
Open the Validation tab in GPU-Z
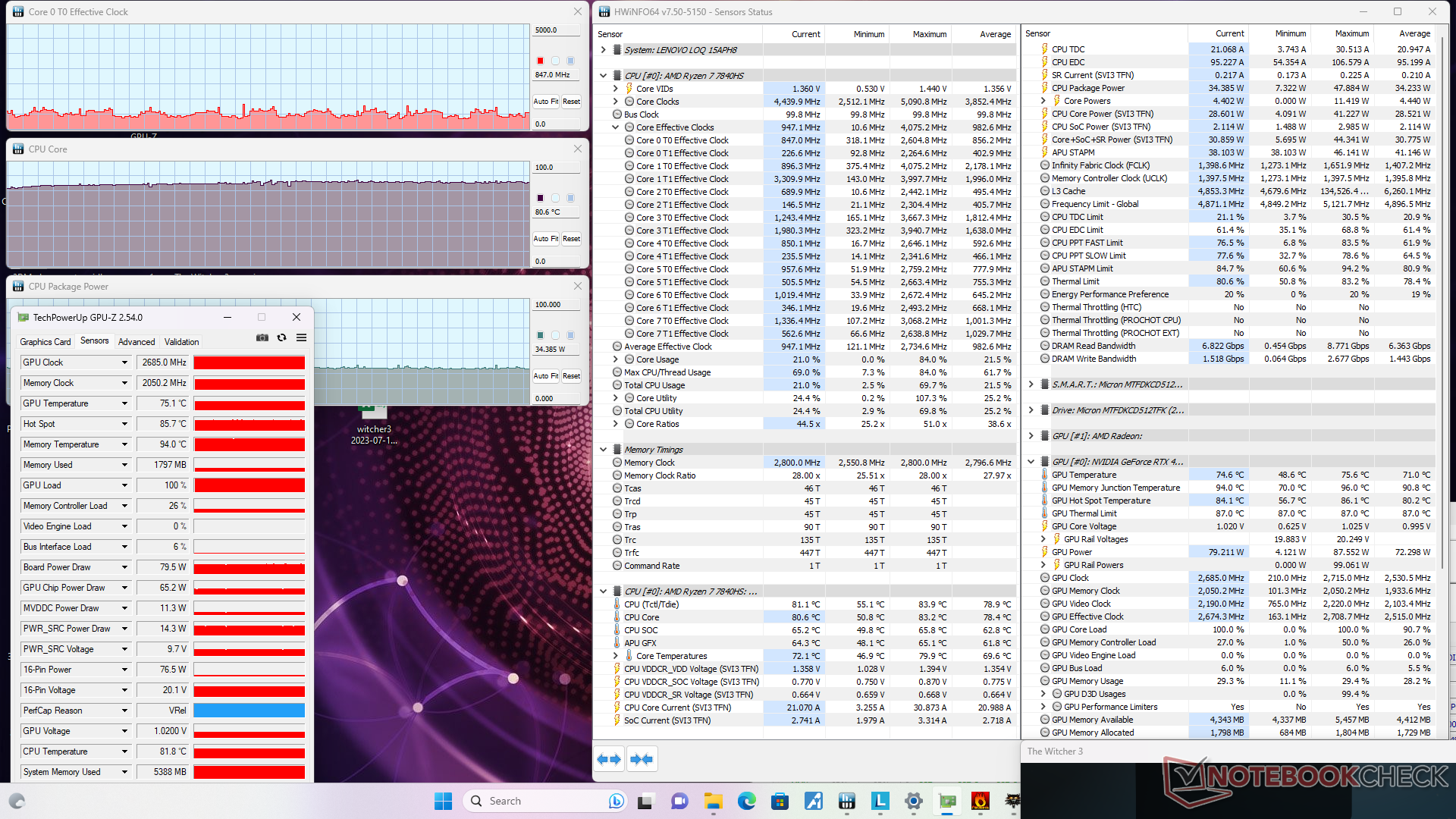coord(182,342)
